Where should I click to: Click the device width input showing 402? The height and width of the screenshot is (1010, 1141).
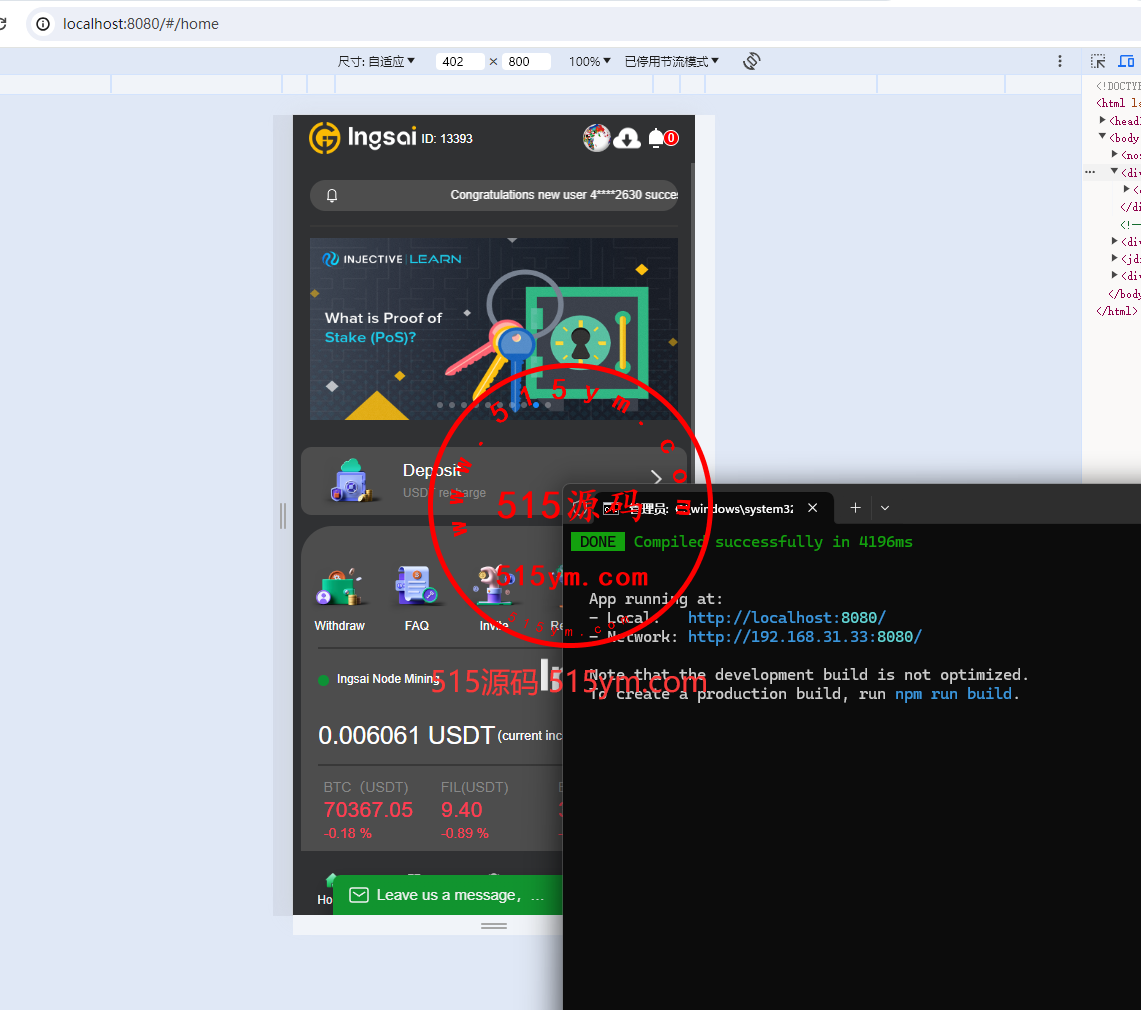pos(459,61)
